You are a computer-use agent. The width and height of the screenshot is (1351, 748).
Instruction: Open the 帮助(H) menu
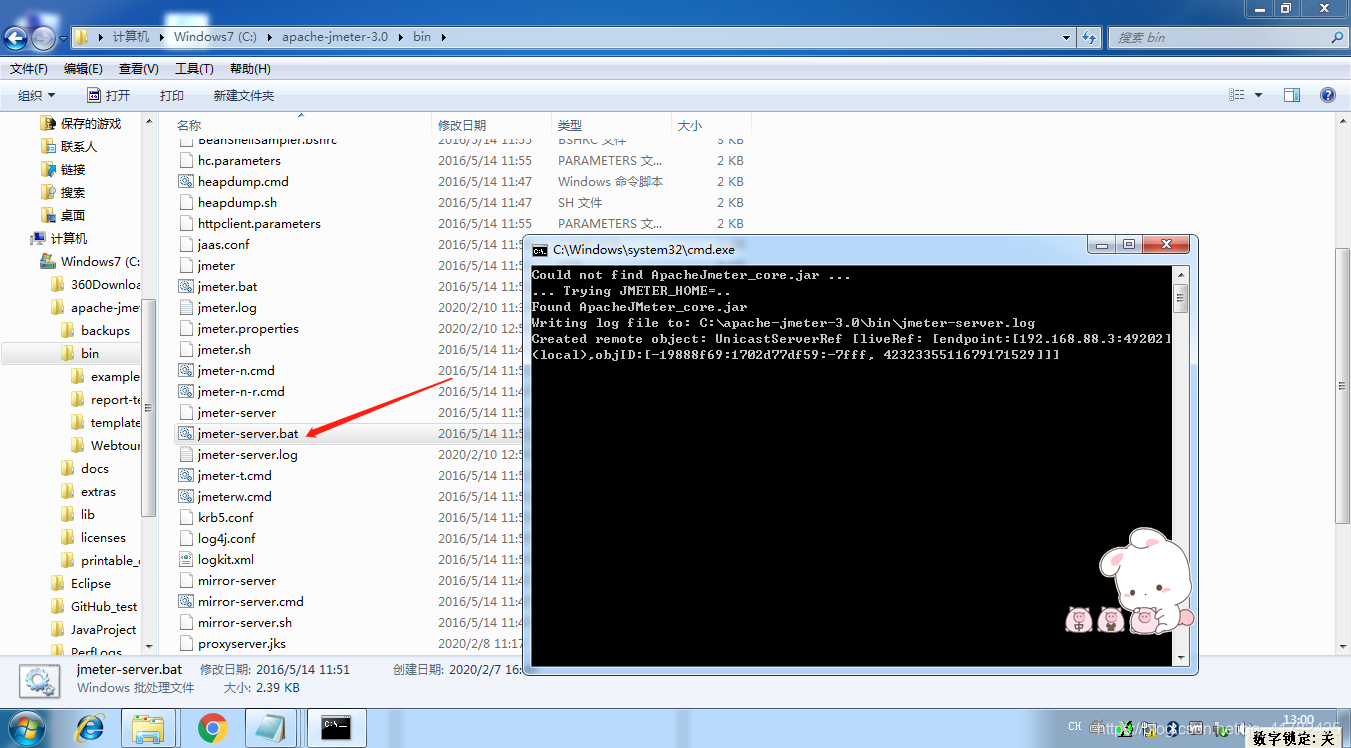[x=250, y=69]
